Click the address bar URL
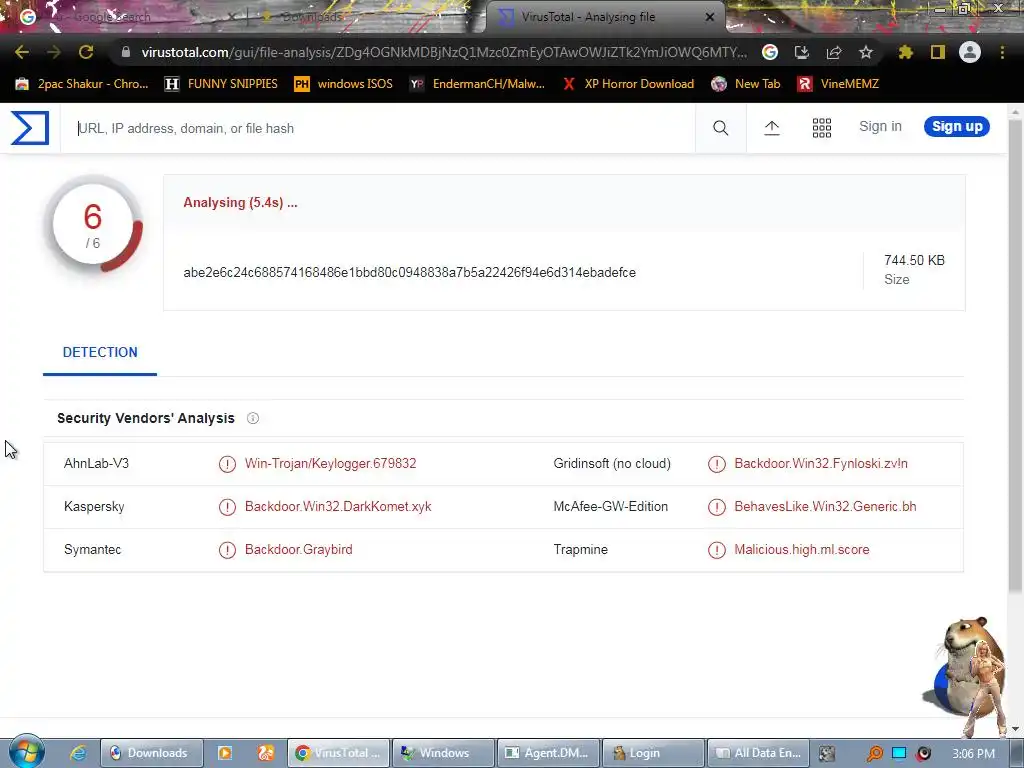 pyautogui.click(x=444, y=52)
